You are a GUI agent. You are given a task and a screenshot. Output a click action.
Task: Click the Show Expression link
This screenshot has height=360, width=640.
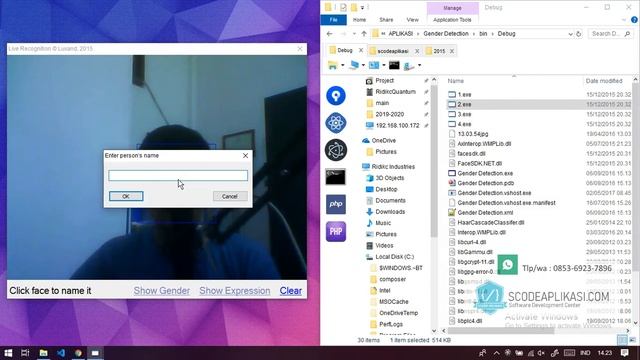coord(235,291)
